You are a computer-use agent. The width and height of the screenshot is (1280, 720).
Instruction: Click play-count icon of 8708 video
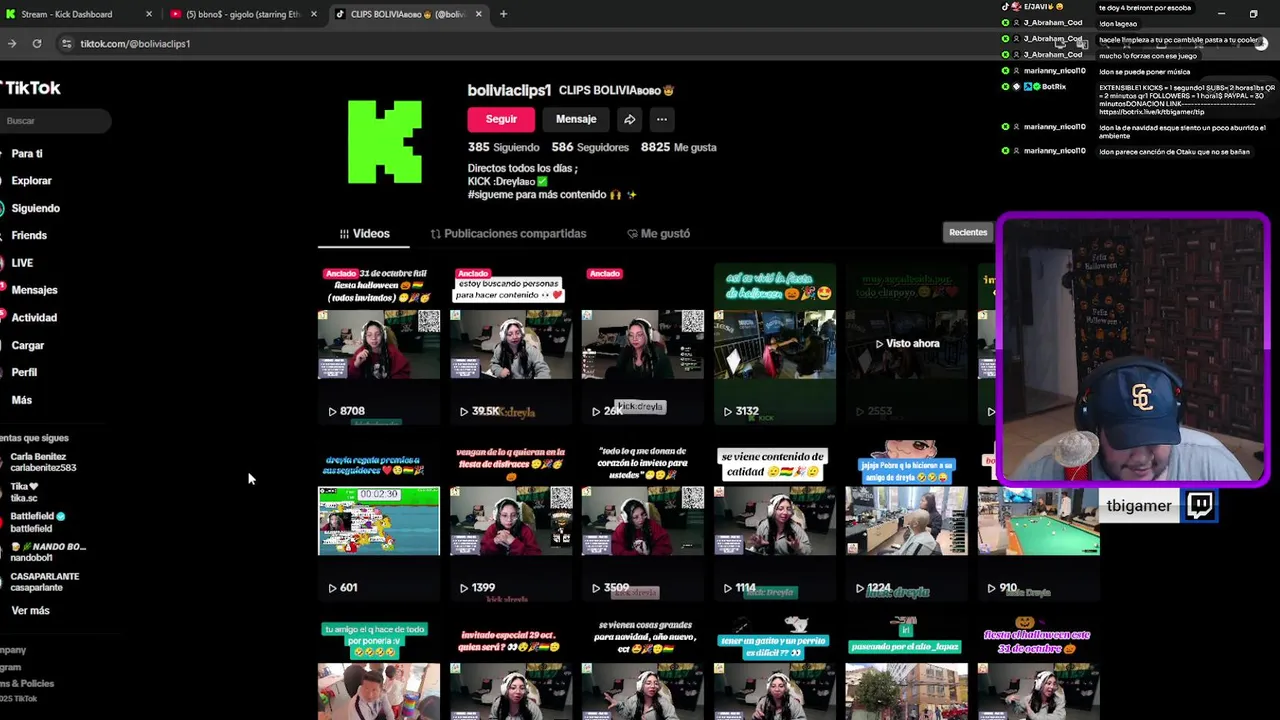pyautogui.click(x=332, y=411)
